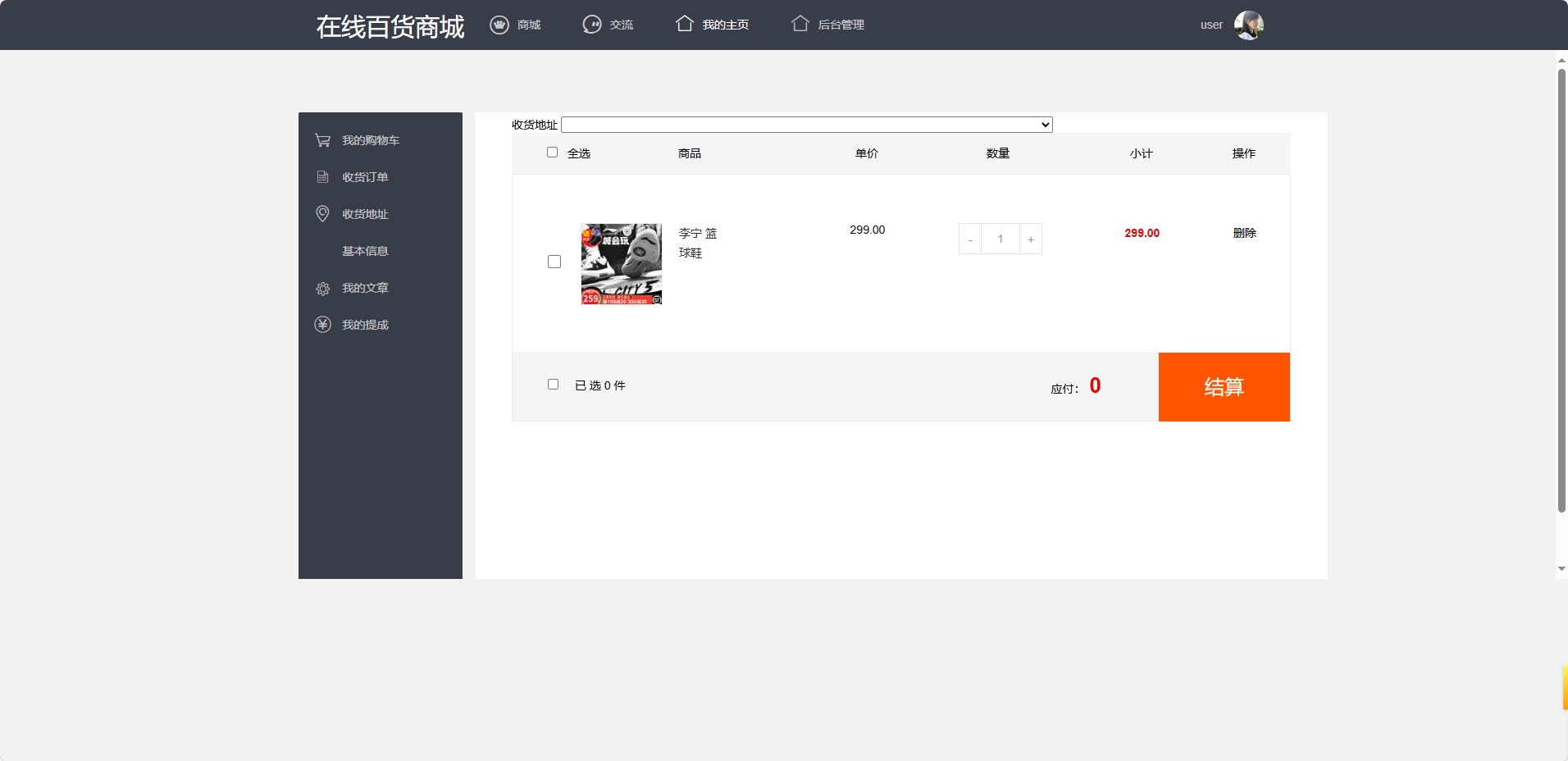Click the 李宁篮球鞋 product thumbnail
Viewport: 1568px width, 761px height.
[x=621, y=263]
